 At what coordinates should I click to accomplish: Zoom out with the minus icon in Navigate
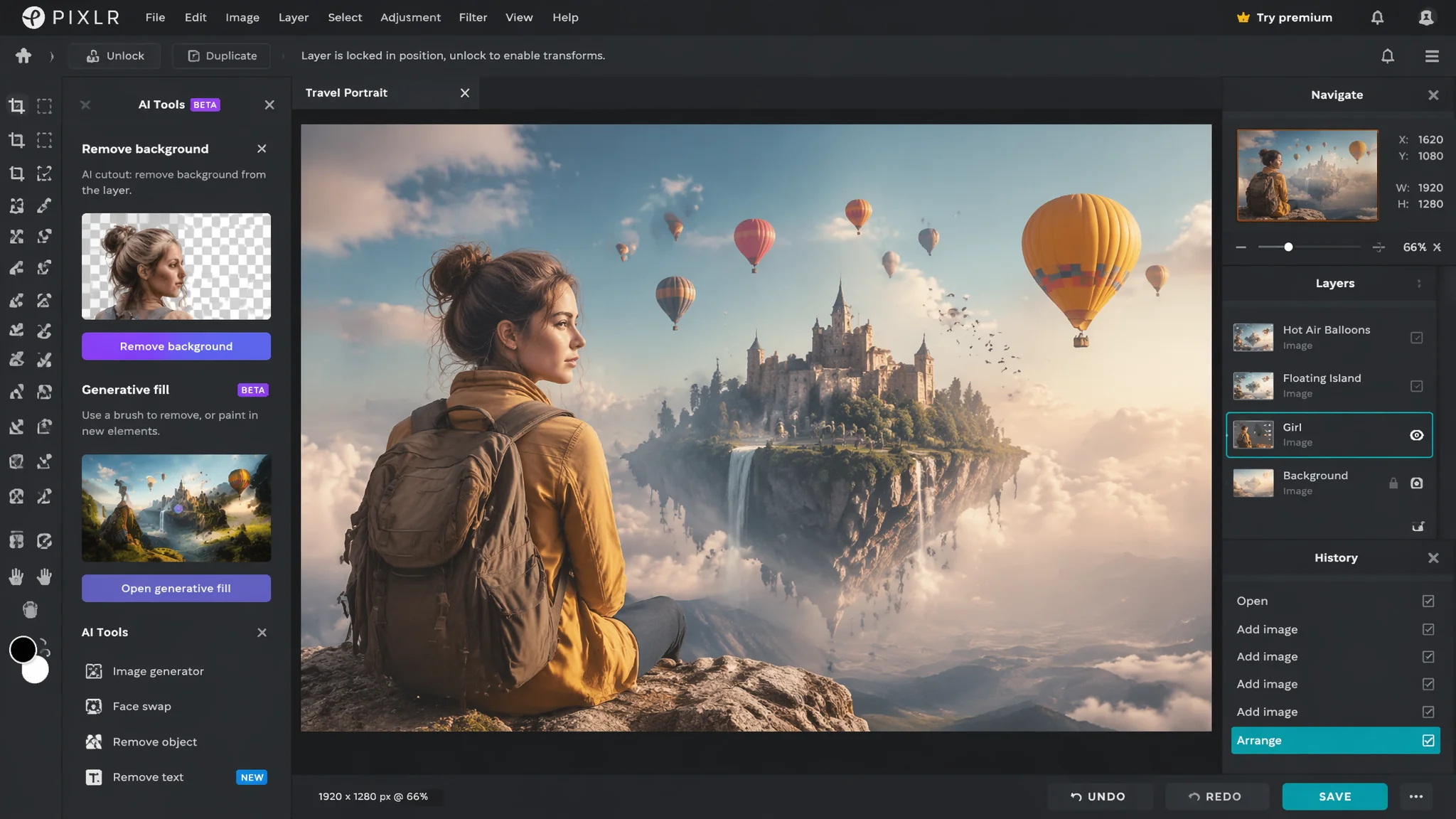pos(1241,247)
